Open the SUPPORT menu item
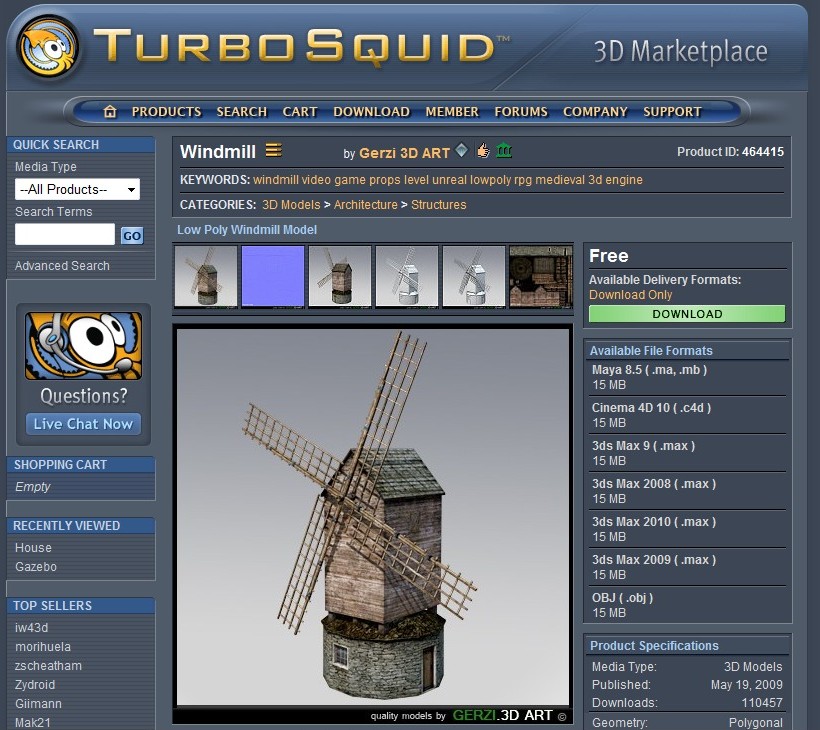Screen dimensions: 820x730 click(672, 112)
